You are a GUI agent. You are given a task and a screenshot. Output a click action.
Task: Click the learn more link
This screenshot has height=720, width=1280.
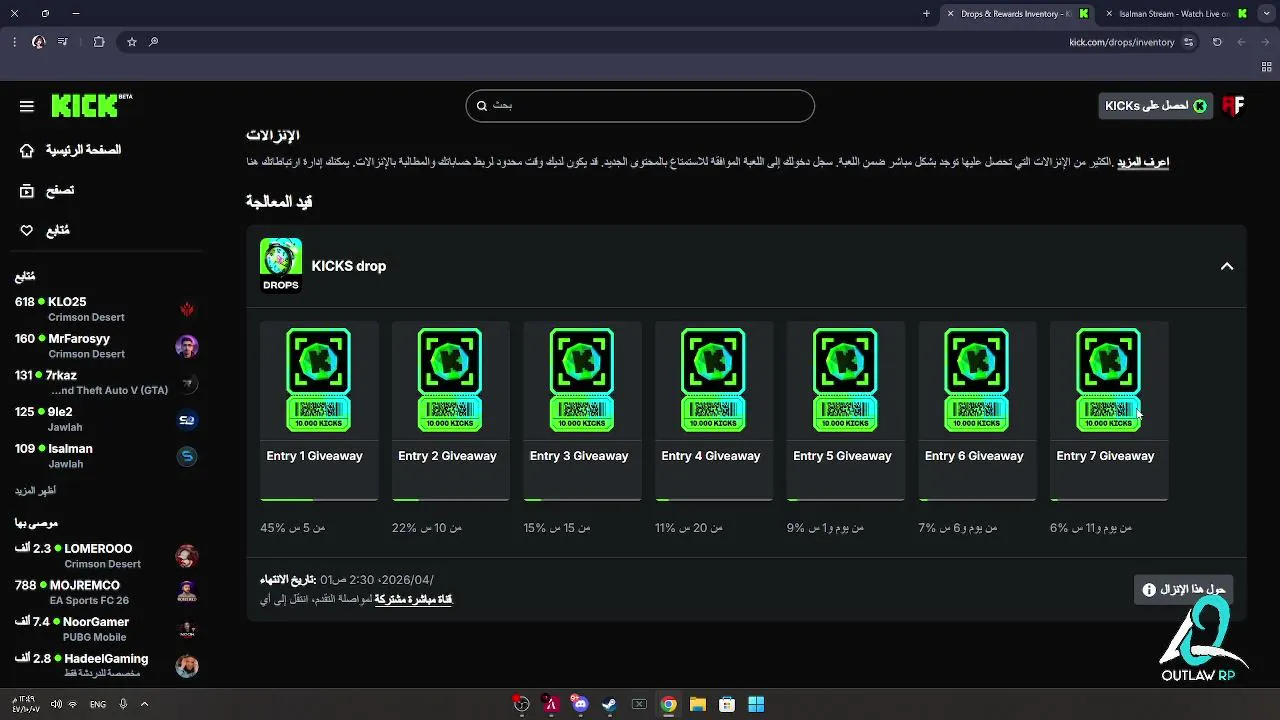click(1143, 162)
